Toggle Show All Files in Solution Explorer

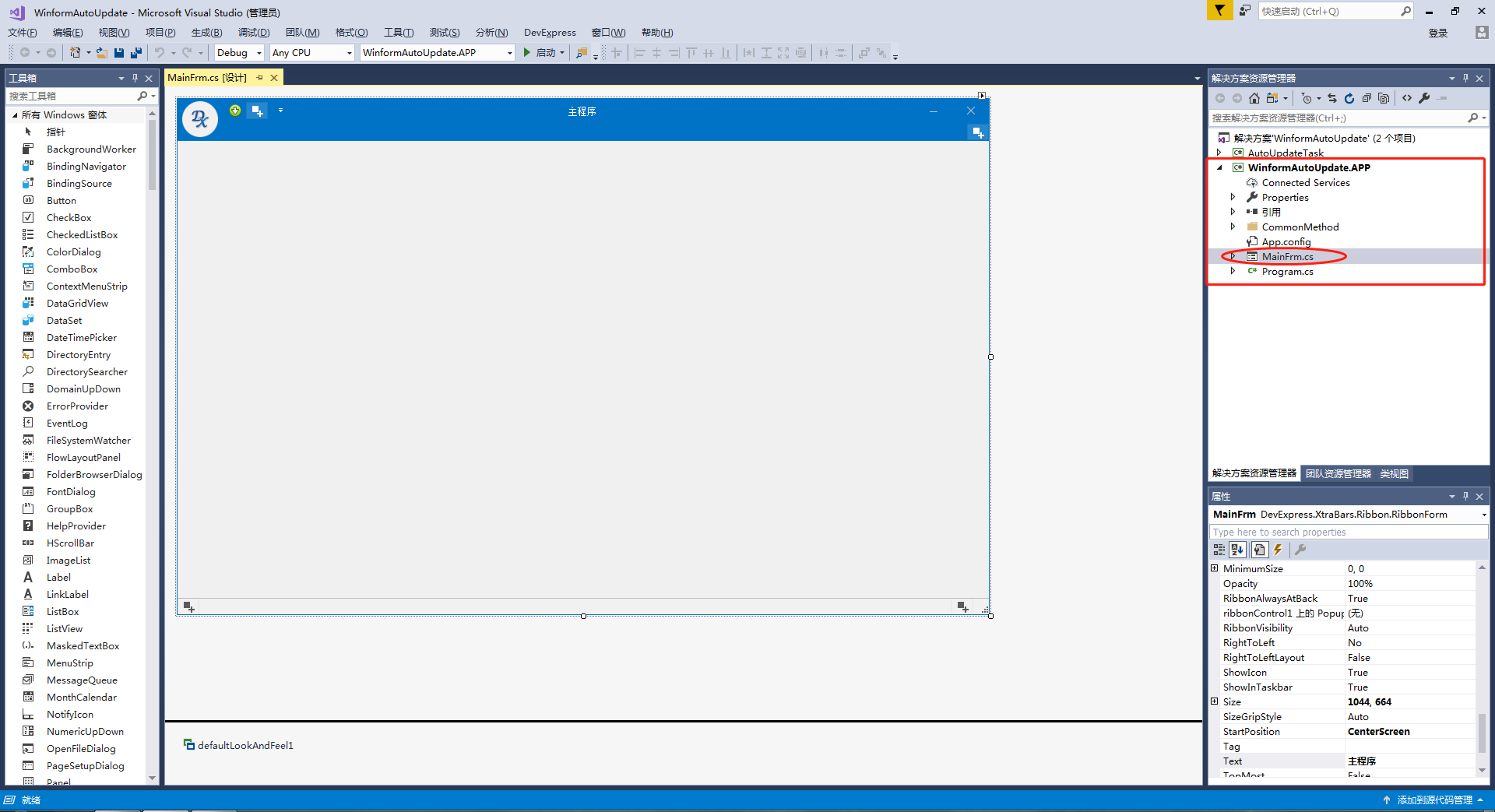[x=1384, y=98]
